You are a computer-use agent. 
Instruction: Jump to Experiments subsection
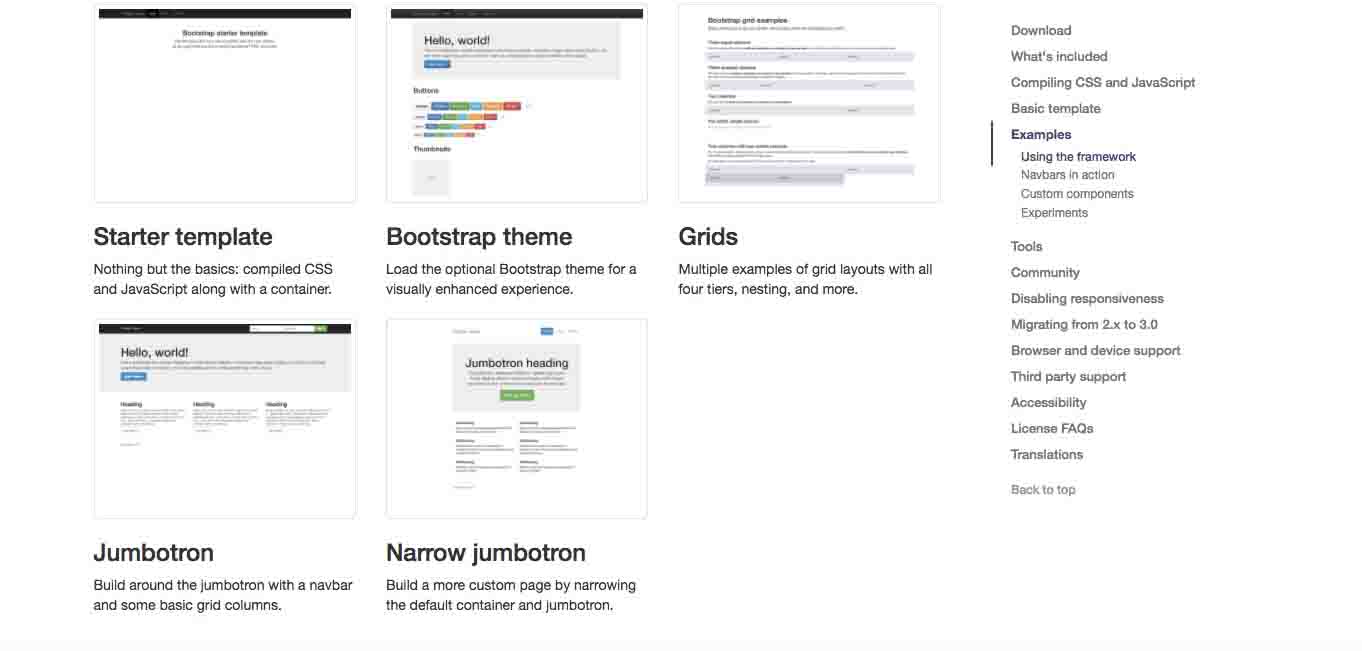(x=1054, y=213)
